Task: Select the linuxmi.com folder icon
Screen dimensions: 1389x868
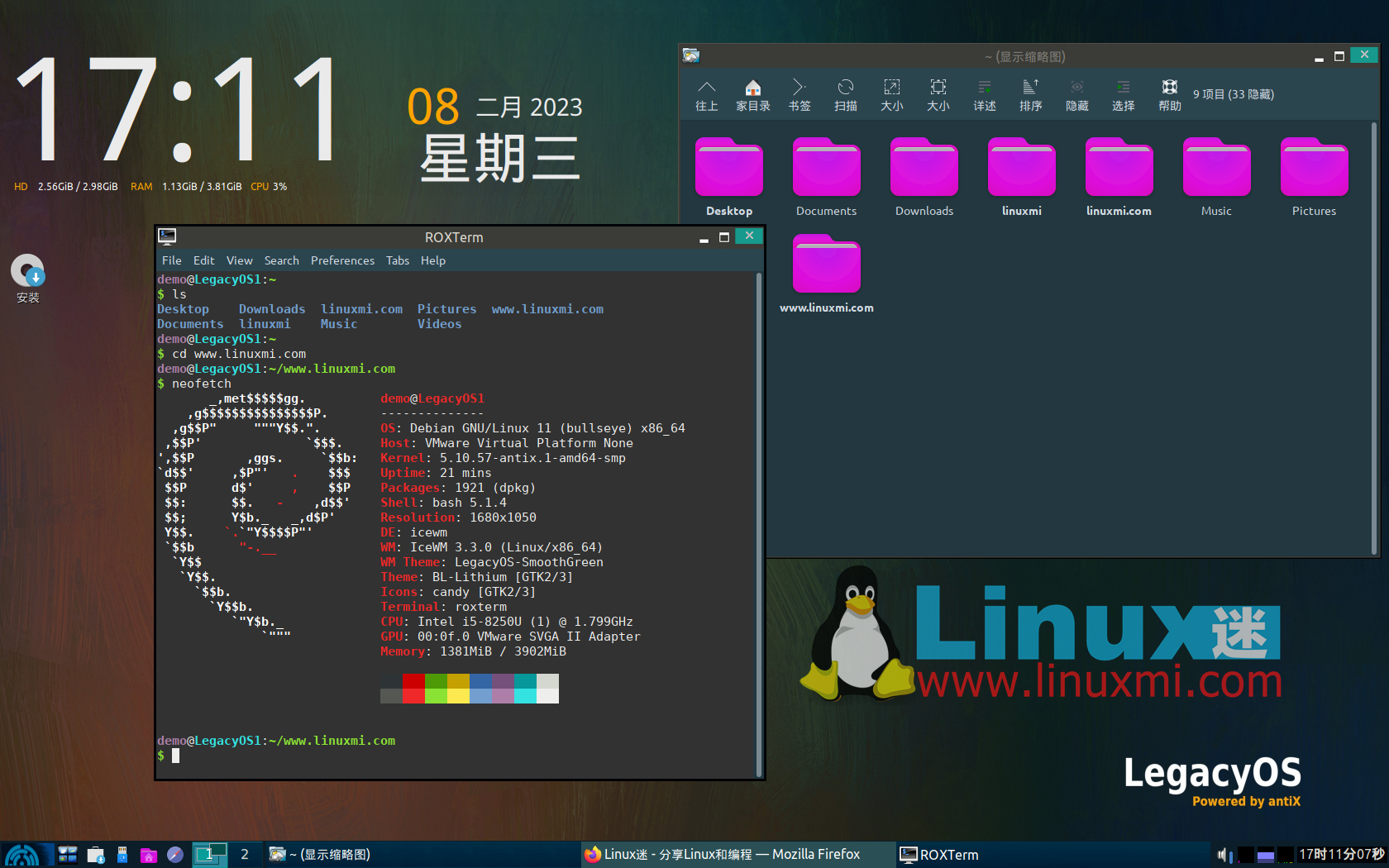Action: click(1119, 177)
